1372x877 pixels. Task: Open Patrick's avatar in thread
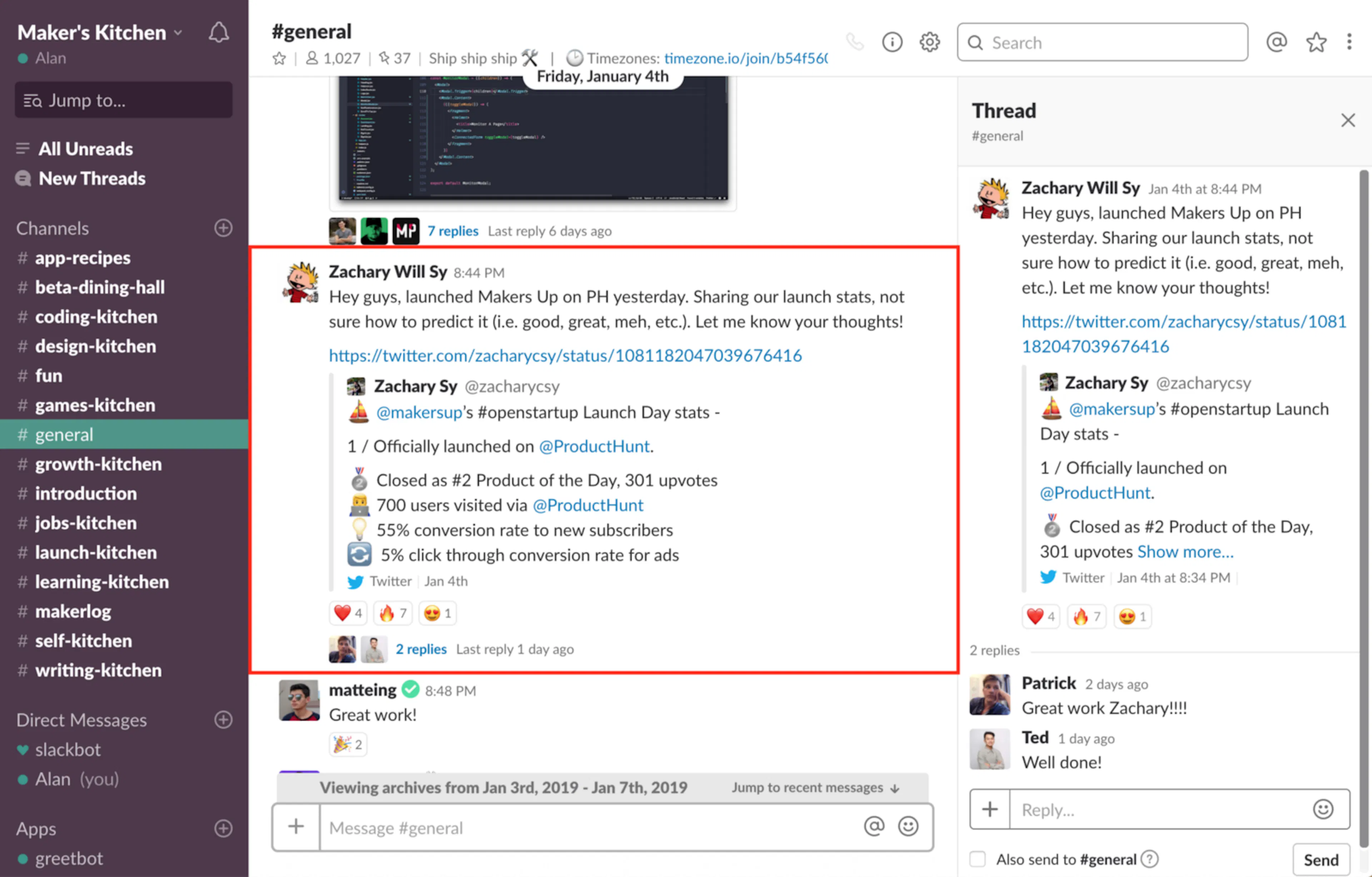point(990,694)
